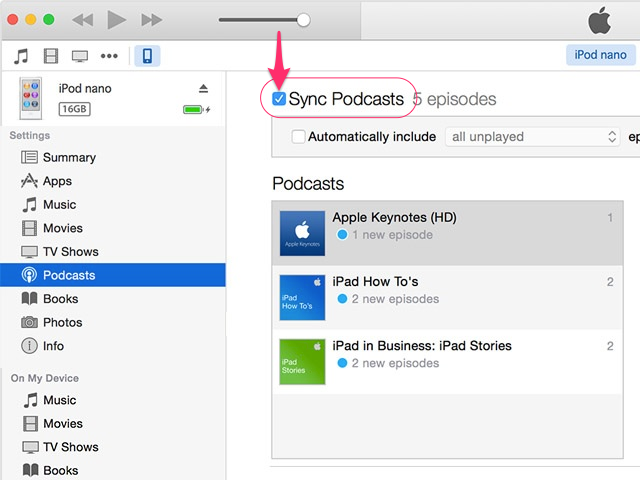The image size is (640, 480).
Task: Open Photos settings in sidebar
Action: click(x=62, y=322)
